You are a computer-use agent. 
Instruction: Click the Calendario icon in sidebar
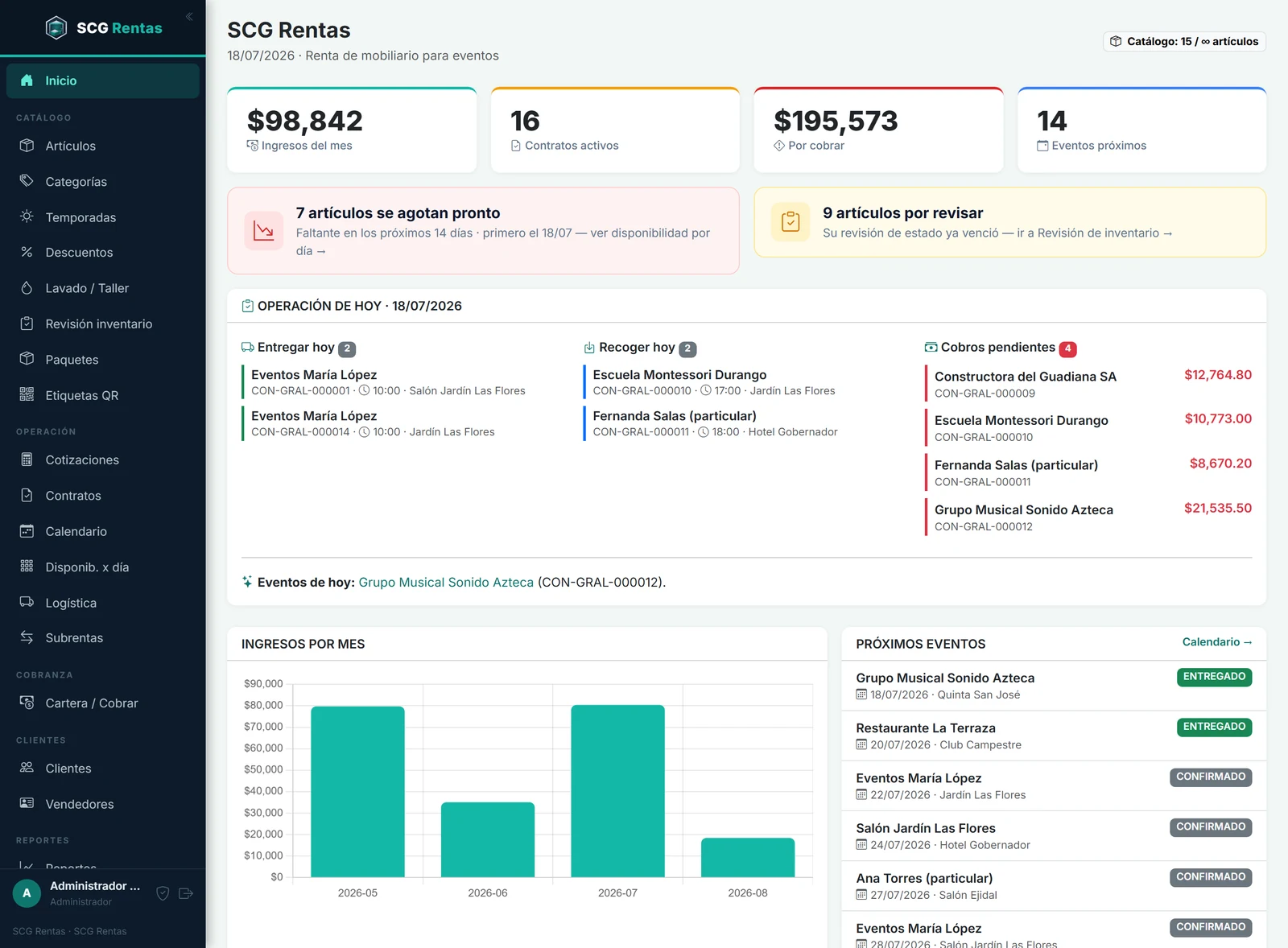[x=27, y=531]
